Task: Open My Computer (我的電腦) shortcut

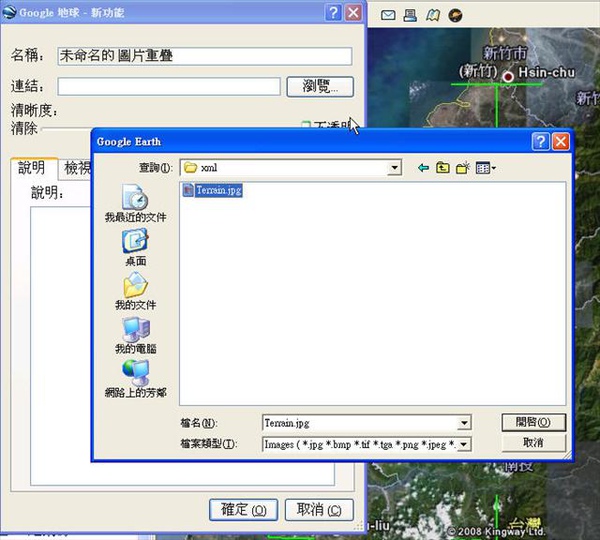Action: [135, 335]
